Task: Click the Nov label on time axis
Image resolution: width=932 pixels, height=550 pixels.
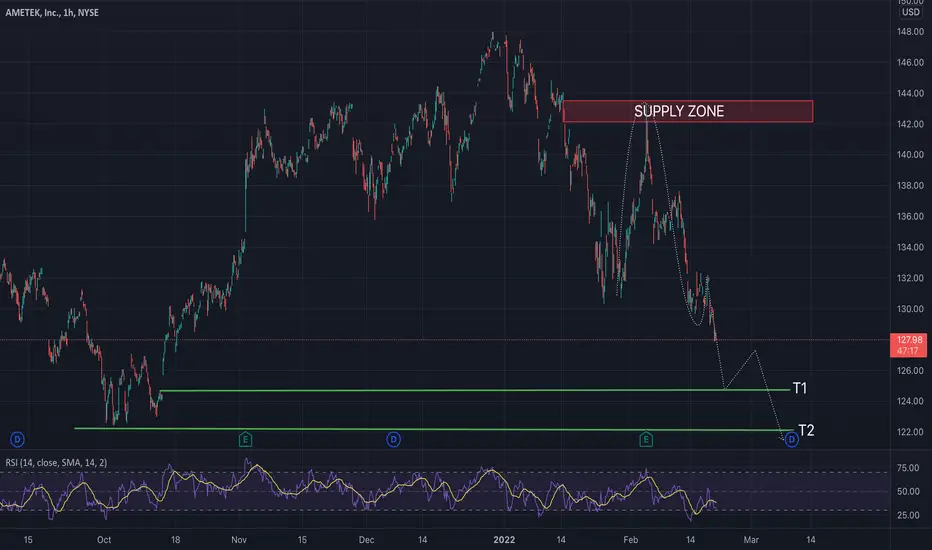Action: tap(238, 540)
